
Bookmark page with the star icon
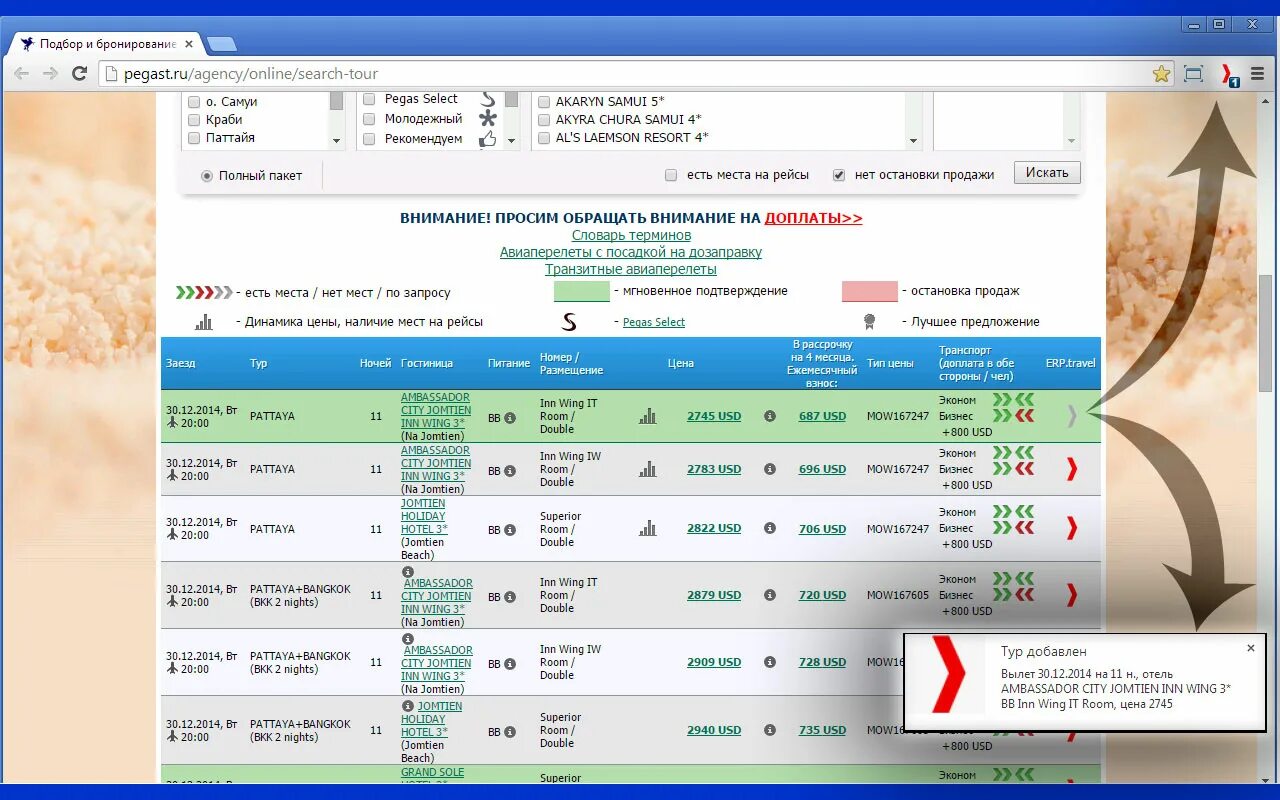[1161, 73]
